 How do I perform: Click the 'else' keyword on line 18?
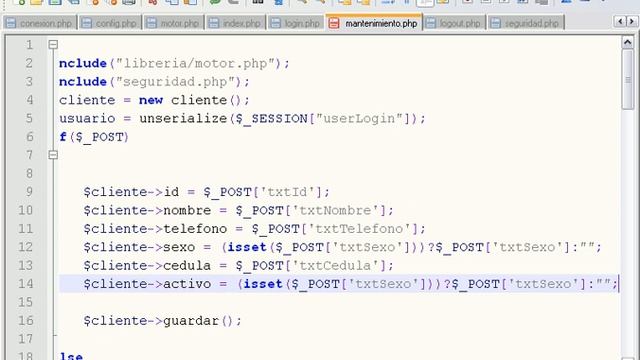pyautogui.click(x=71, y=356)
